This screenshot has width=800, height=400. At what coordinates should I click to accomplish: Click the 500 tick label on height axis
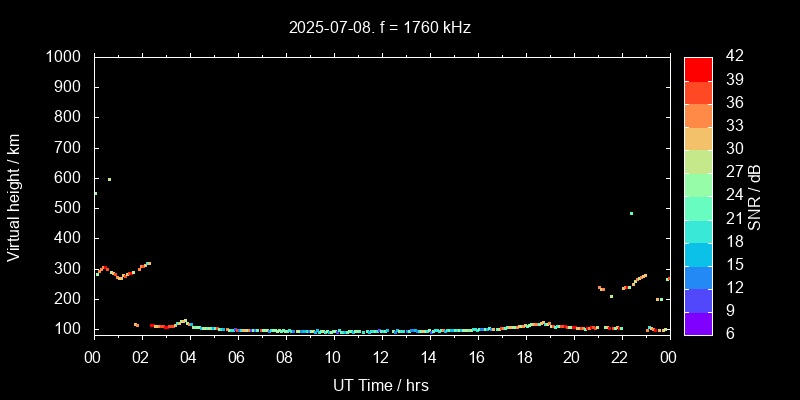pyautogui.click(x=68, y=208)
